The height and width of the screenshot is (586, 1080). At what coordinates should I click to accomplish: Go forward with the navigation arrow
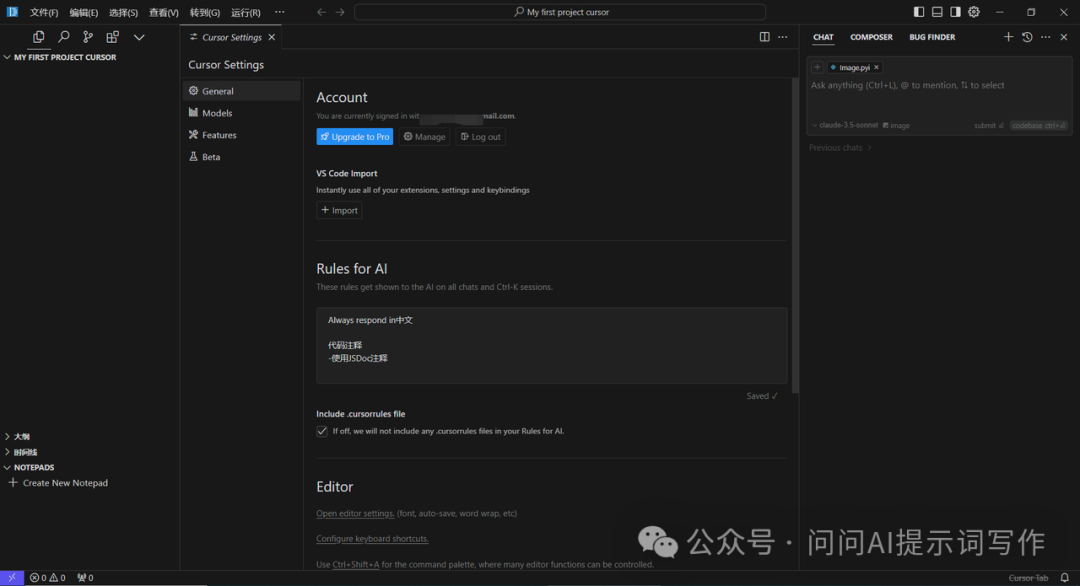[x=340, y=12]
